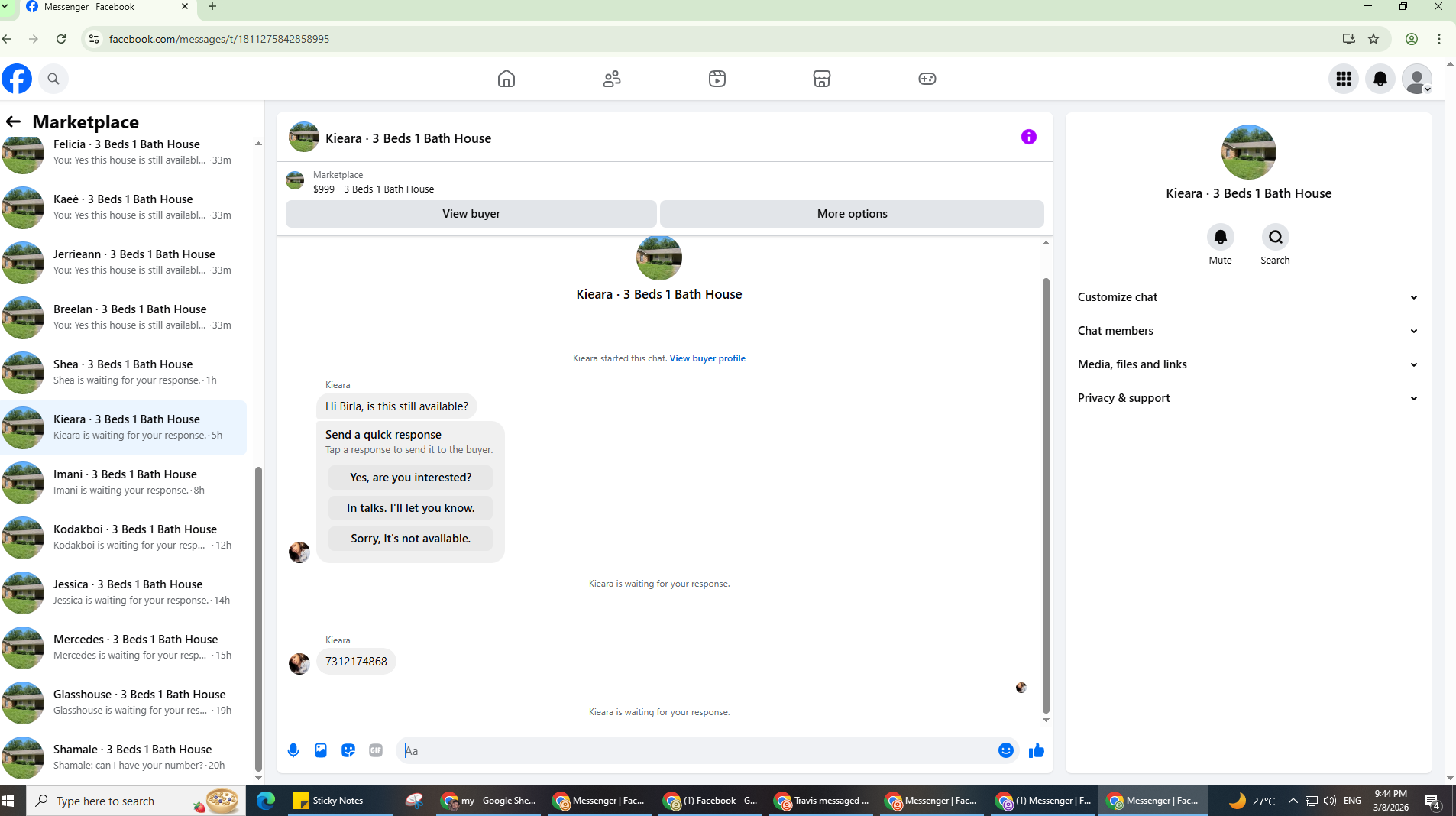This screenshot has height=816, width=1456.
Task: Click the browser address bar URL
Action: [219, 39]
